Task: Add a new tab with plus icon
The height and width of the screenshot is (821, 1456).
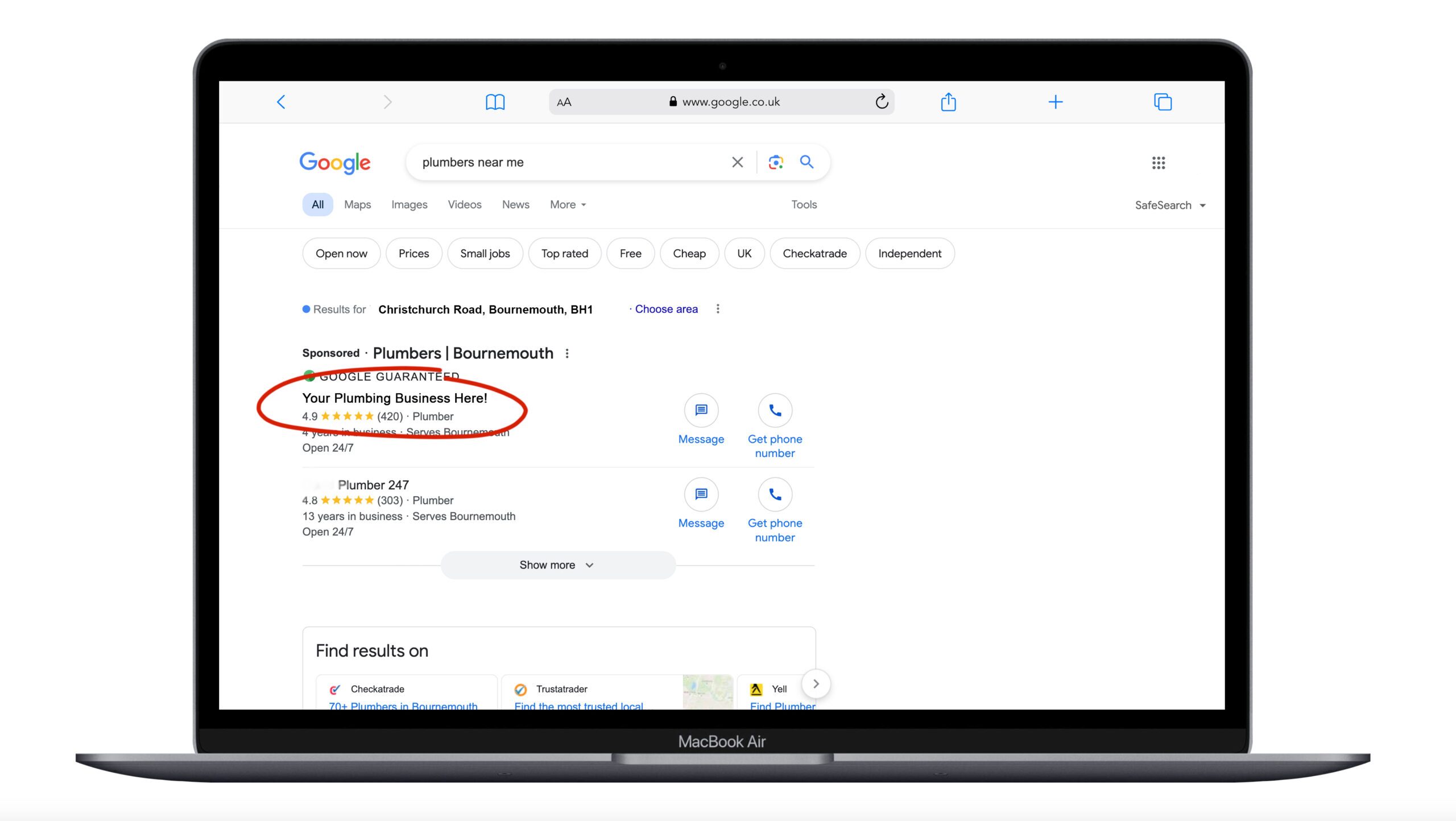Action: click(1056, 102)
